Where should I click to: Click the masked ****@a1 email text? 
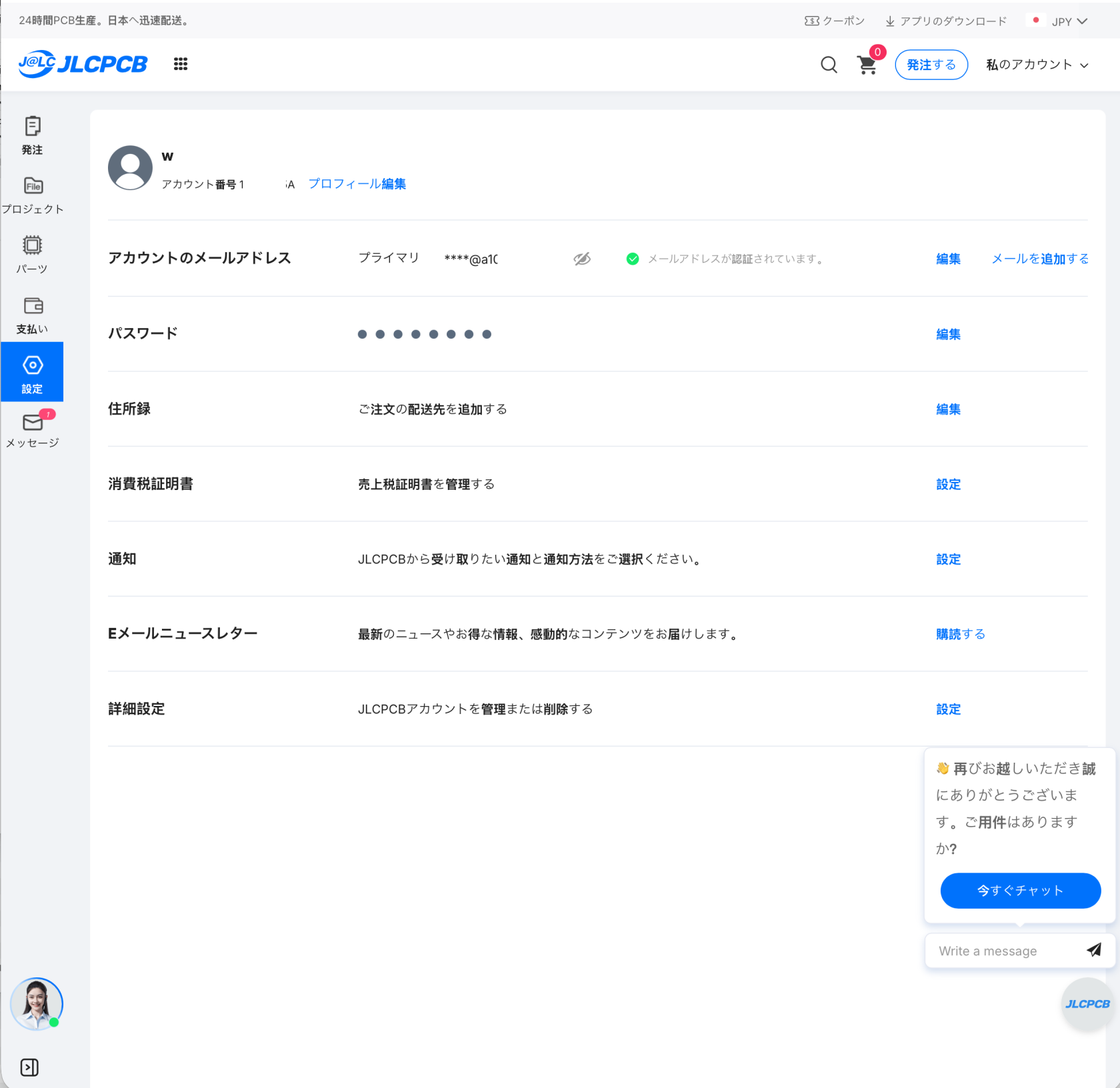pos(471,259)
